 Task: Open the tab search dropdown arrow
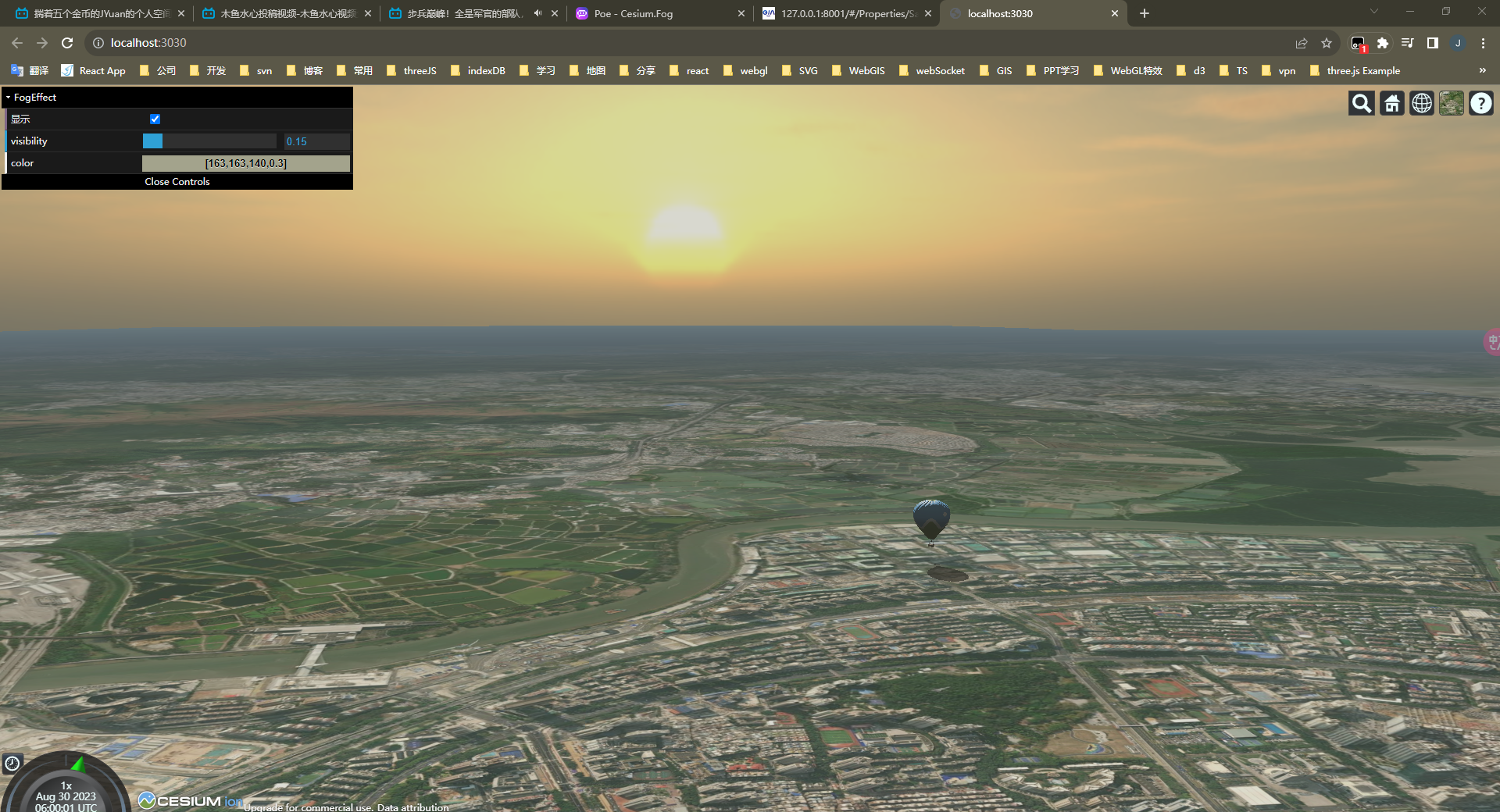pyautogui.click(x=1374, y=11)
